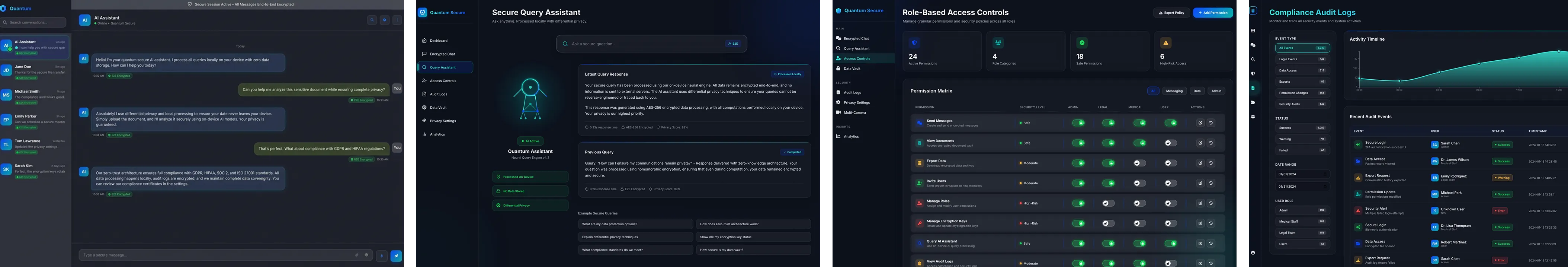Image resolution: width=1568 pixels, height=267 pixels.
Task: Click the emoji icon in the message box
Action: (366, 255)
